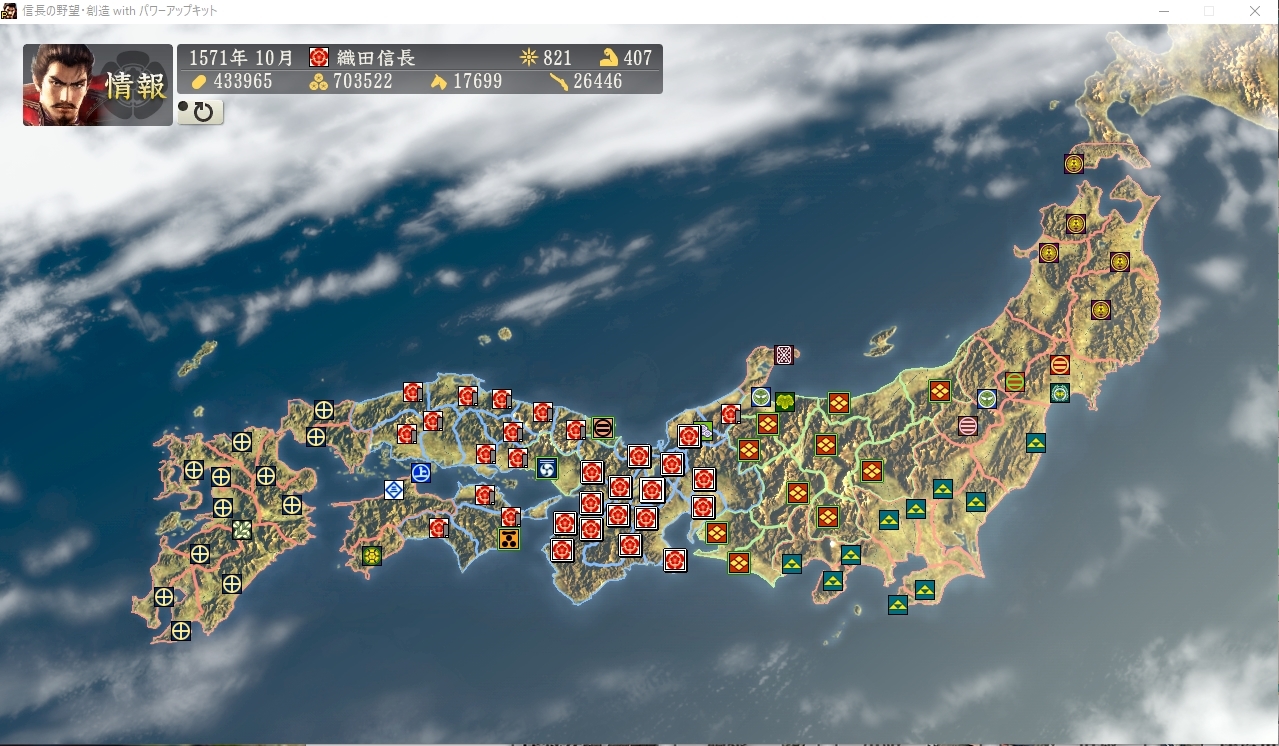The height and width of the screenshot is (746, 1279).
Task: Select the Hojo triangle crest at Izu peninsula tip
Action: click(x=833, y=580)
